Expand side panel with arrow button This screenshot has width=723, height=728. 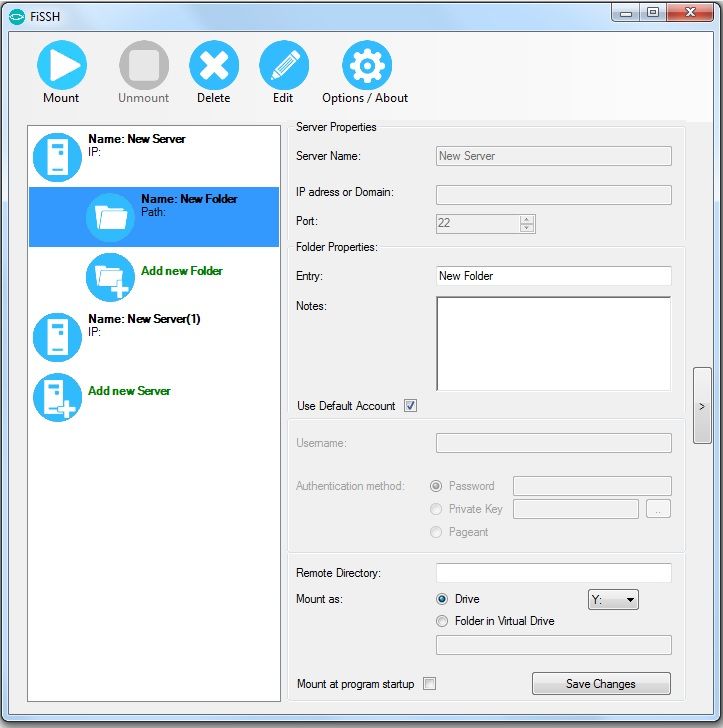click(701, 406)
